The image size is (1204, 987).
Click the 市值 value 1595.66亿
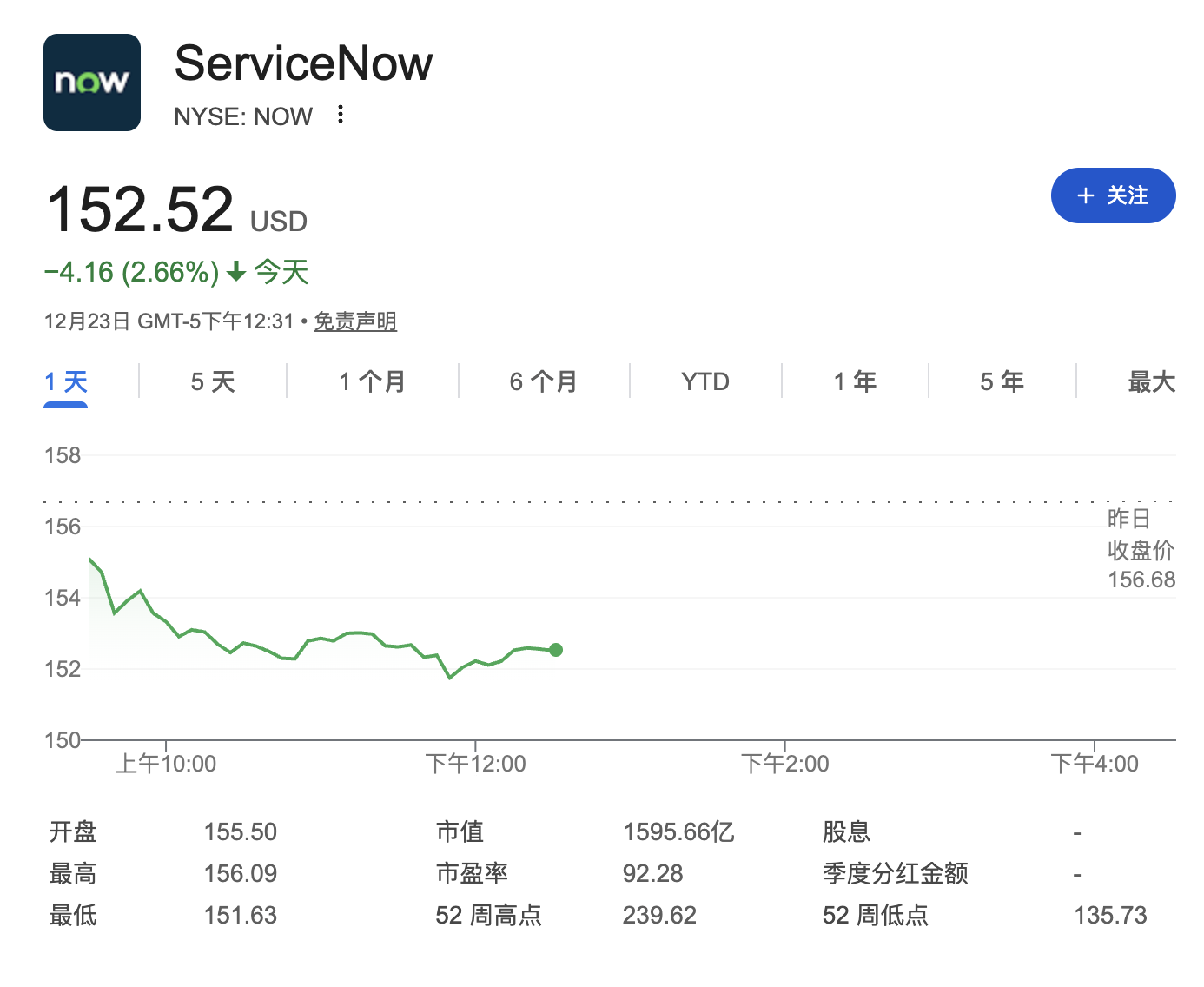point(678,832)
